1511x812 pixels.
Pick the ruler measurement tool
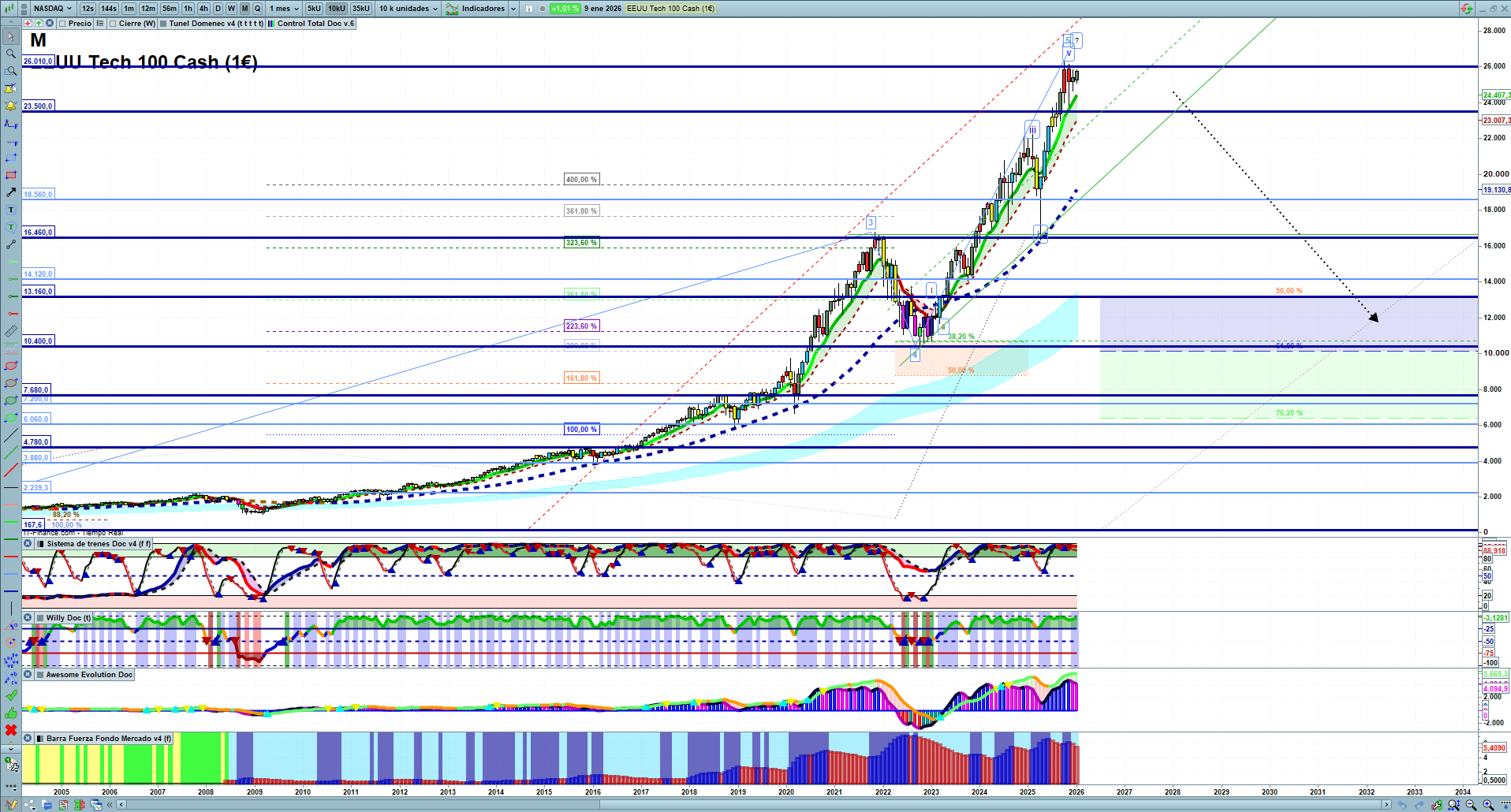coord(11,331)
